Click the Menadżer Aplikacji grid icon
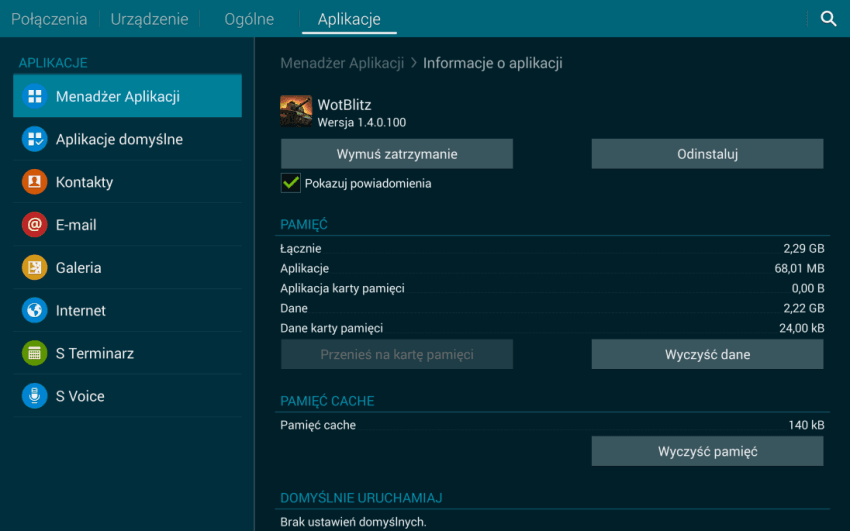Screen dimensions: 850x531 tap(35, 96)
